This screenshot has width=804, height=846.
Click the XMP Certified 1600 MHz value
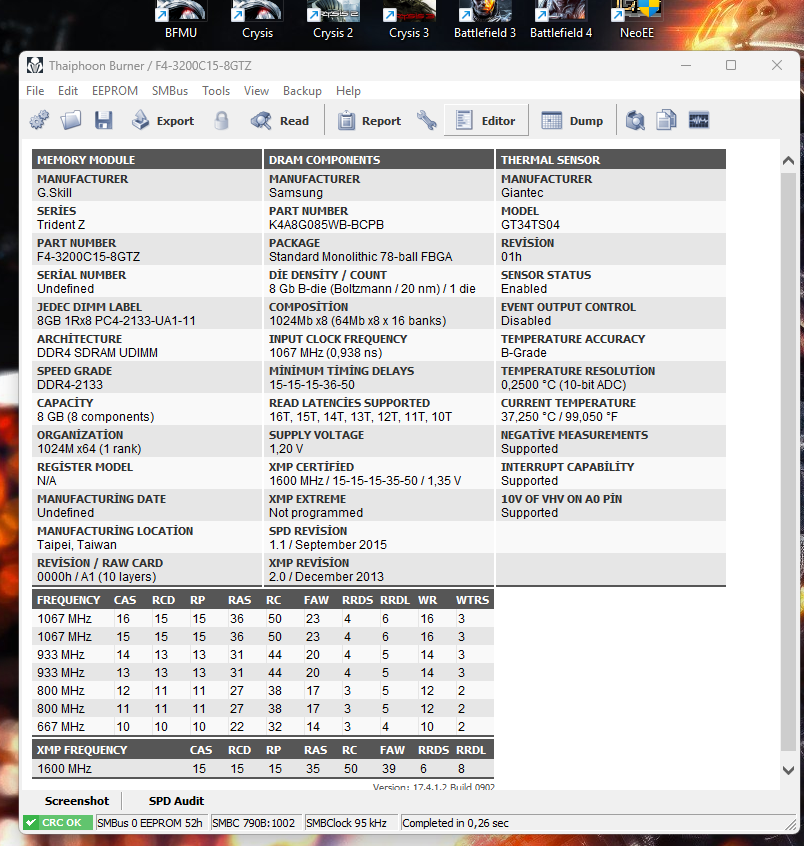pos(365,481)
